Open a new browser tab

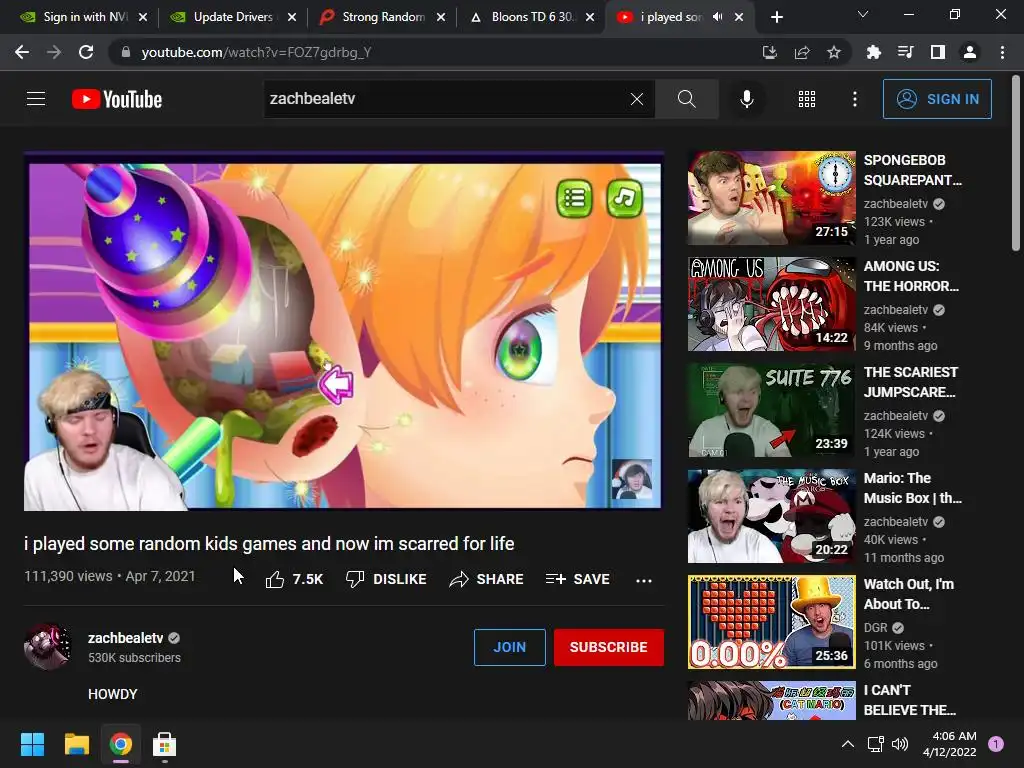coord(776,17)
